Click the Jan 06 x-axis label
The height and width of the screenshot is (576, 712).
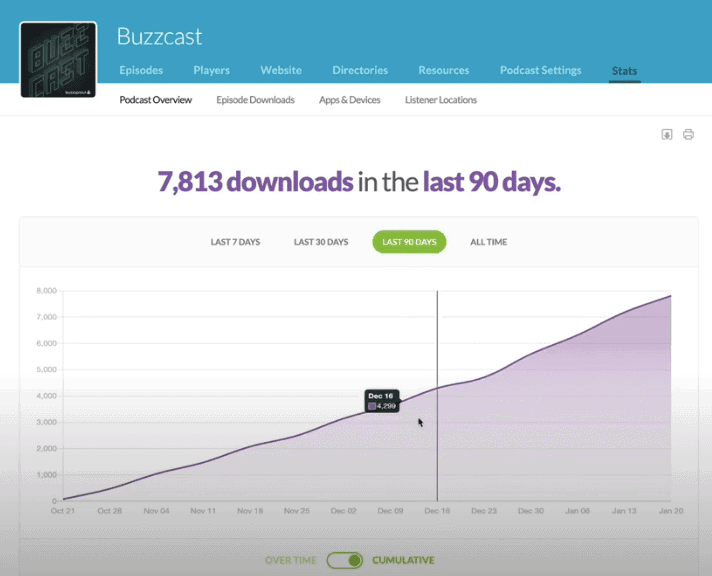(577, 511)
